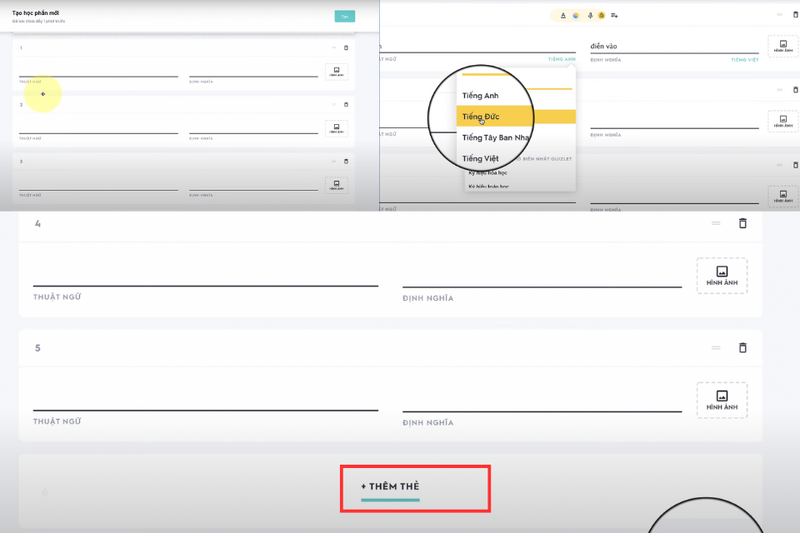Add an image to card 2

(337, 129)
